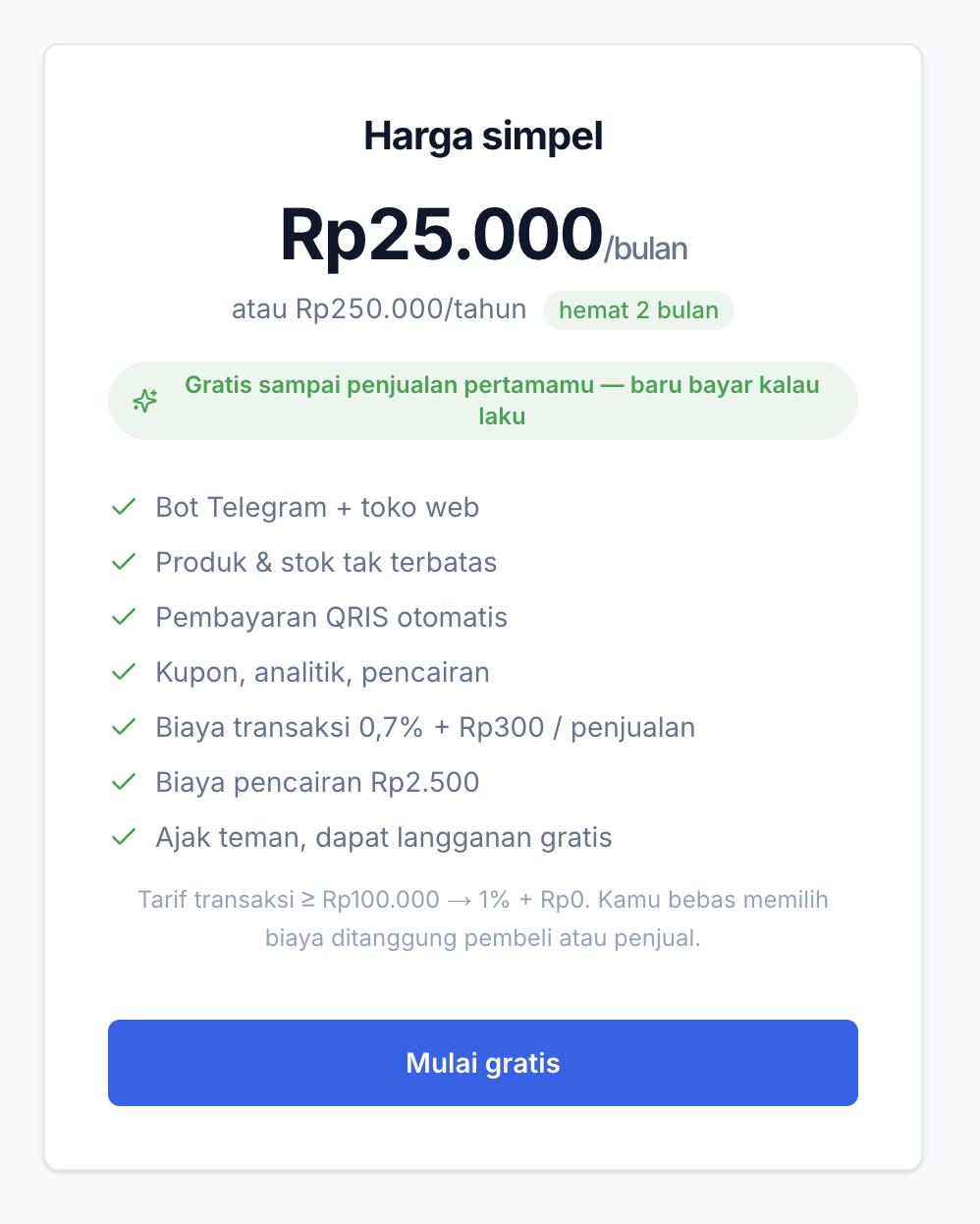
Task: Select the Rp25.000 price text
Action: 441,235
